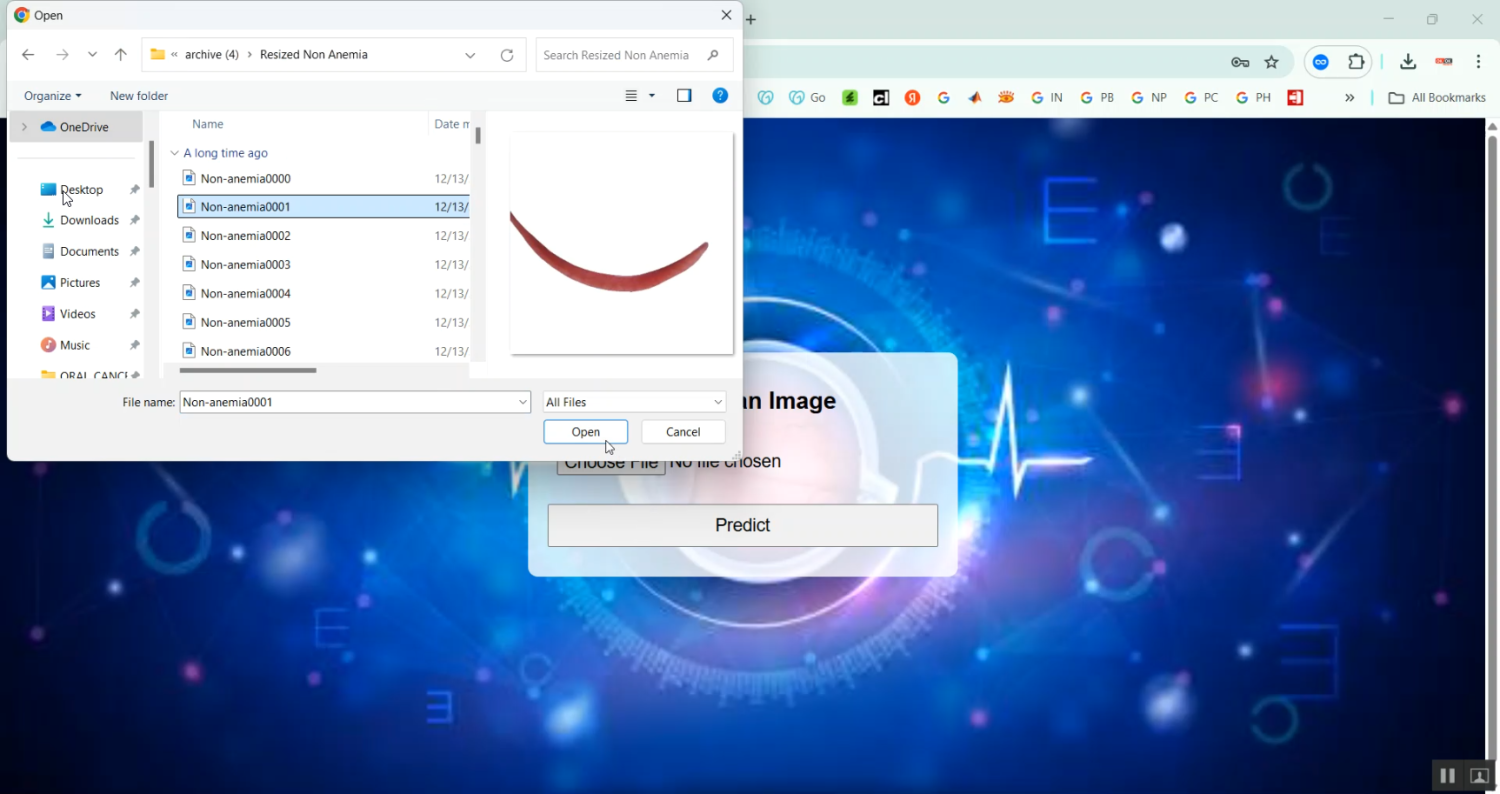The height and width of the screenshot is (794, 1500).
Task: Collapse the 'A long time ago' group
Action: [175, 153]
